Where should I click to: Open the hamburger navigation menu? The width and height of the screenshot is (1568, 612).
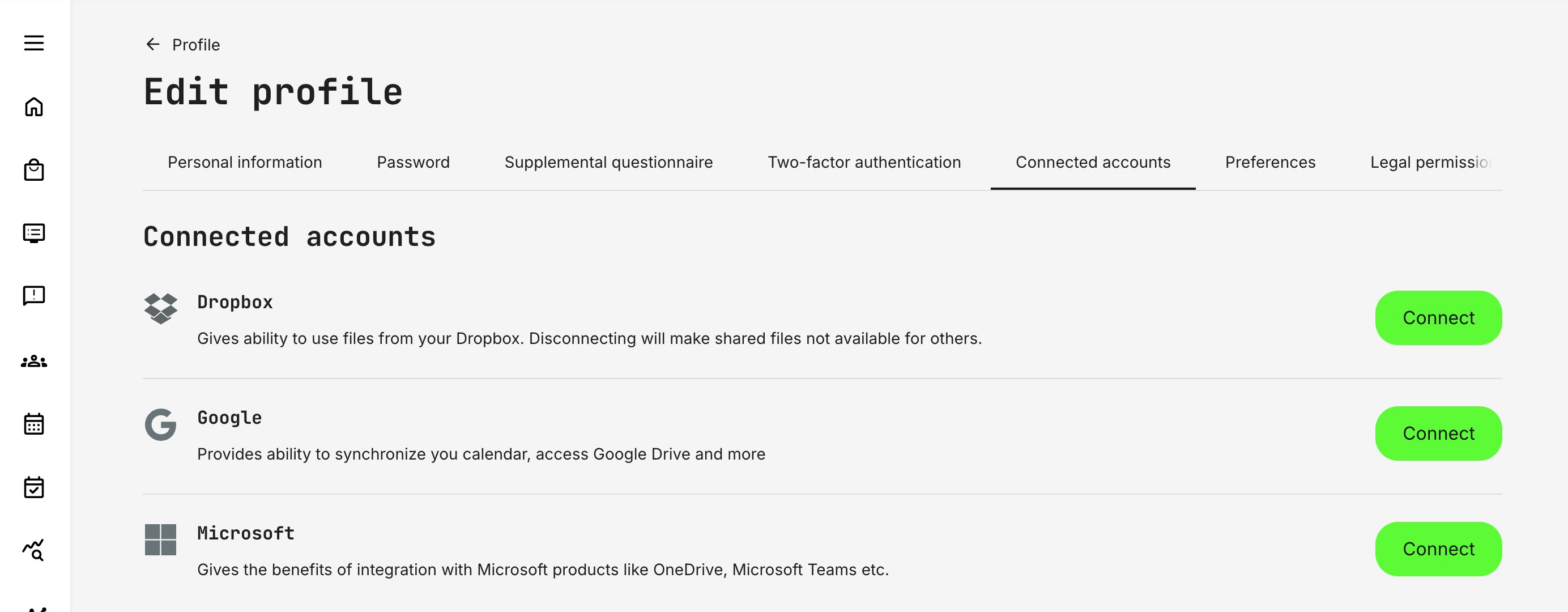click(33, 43)
